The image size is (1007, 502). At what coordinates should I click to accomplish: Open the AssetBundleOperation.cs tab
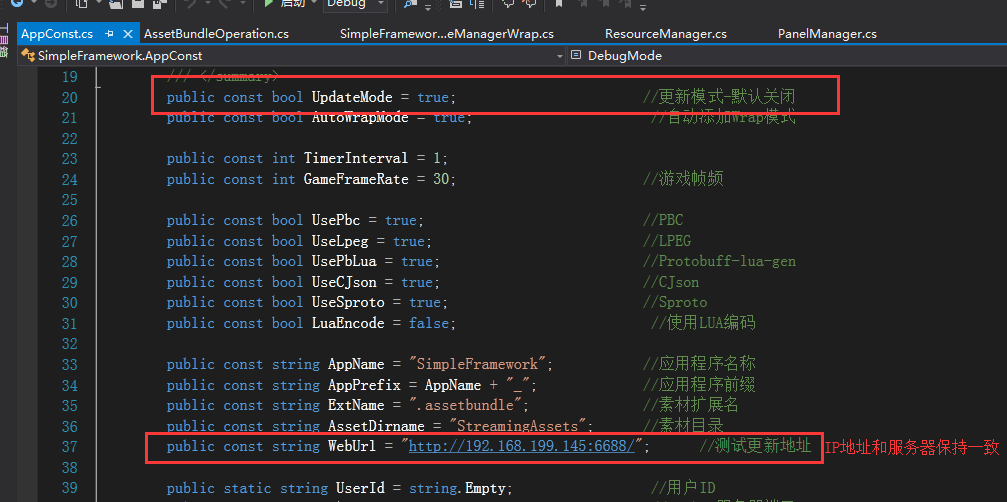[x=216, y=33]
